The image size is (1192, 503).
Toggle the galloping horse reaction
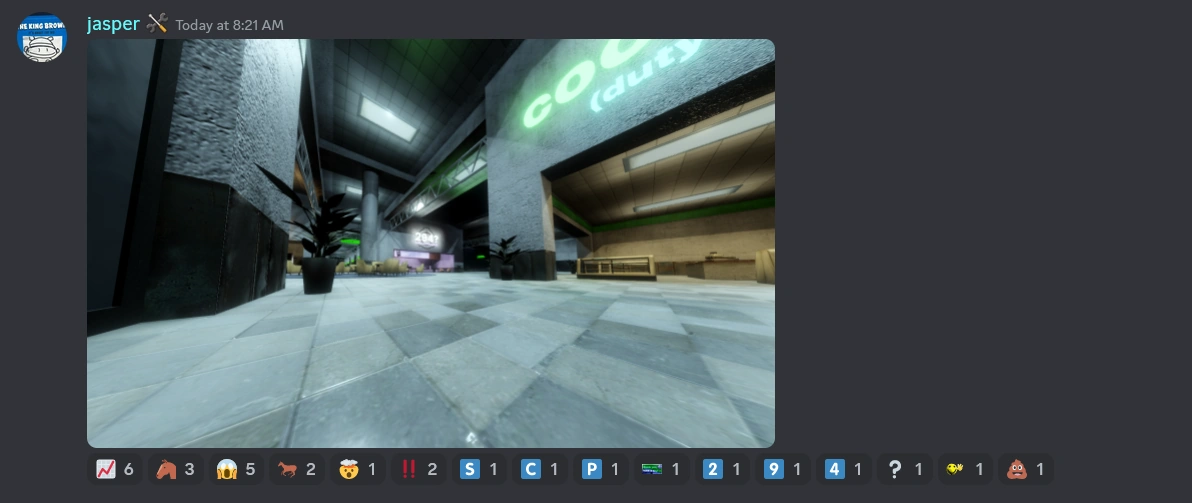point(297,470)
